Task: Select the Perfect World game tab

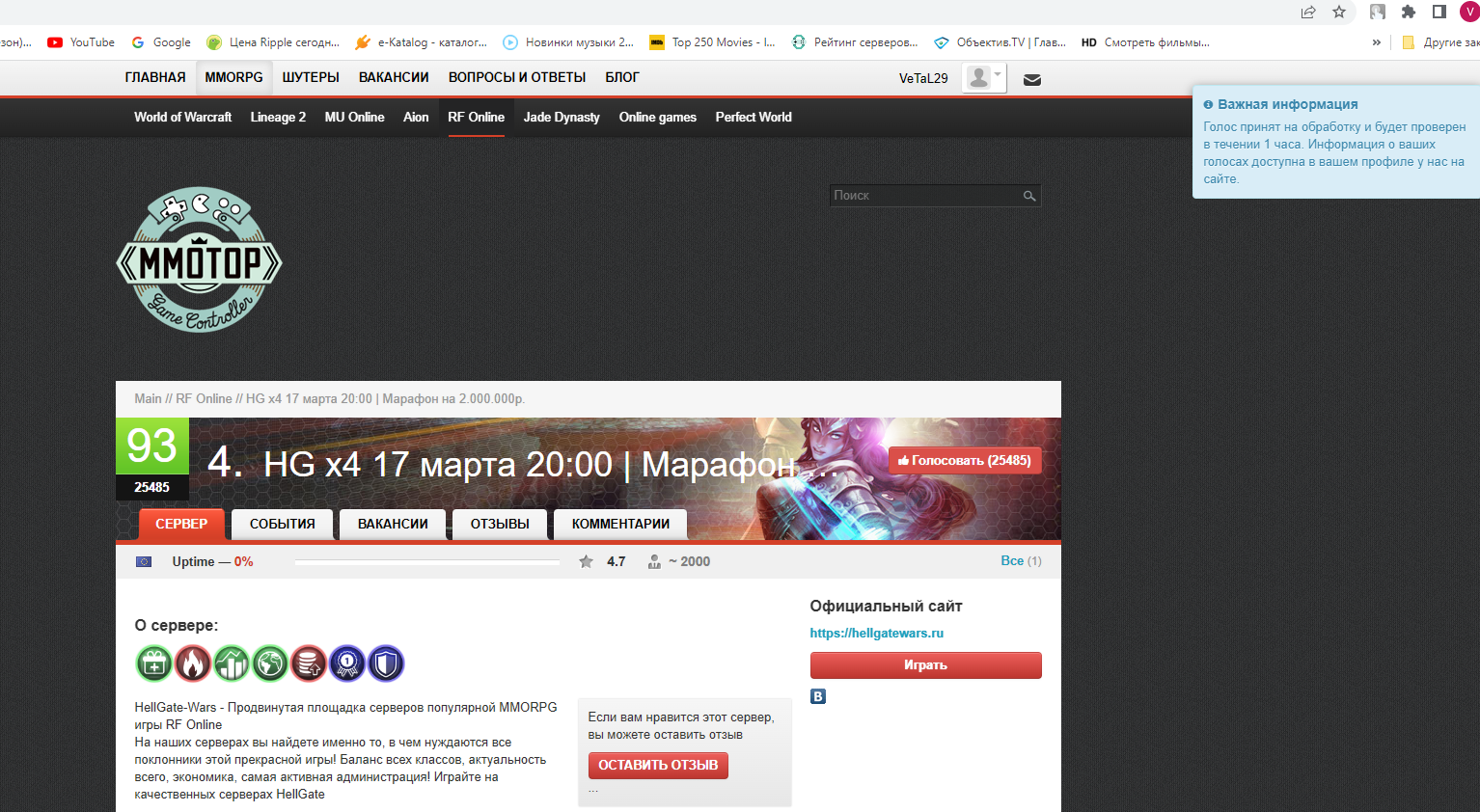Action: click(x=754, y=117)
